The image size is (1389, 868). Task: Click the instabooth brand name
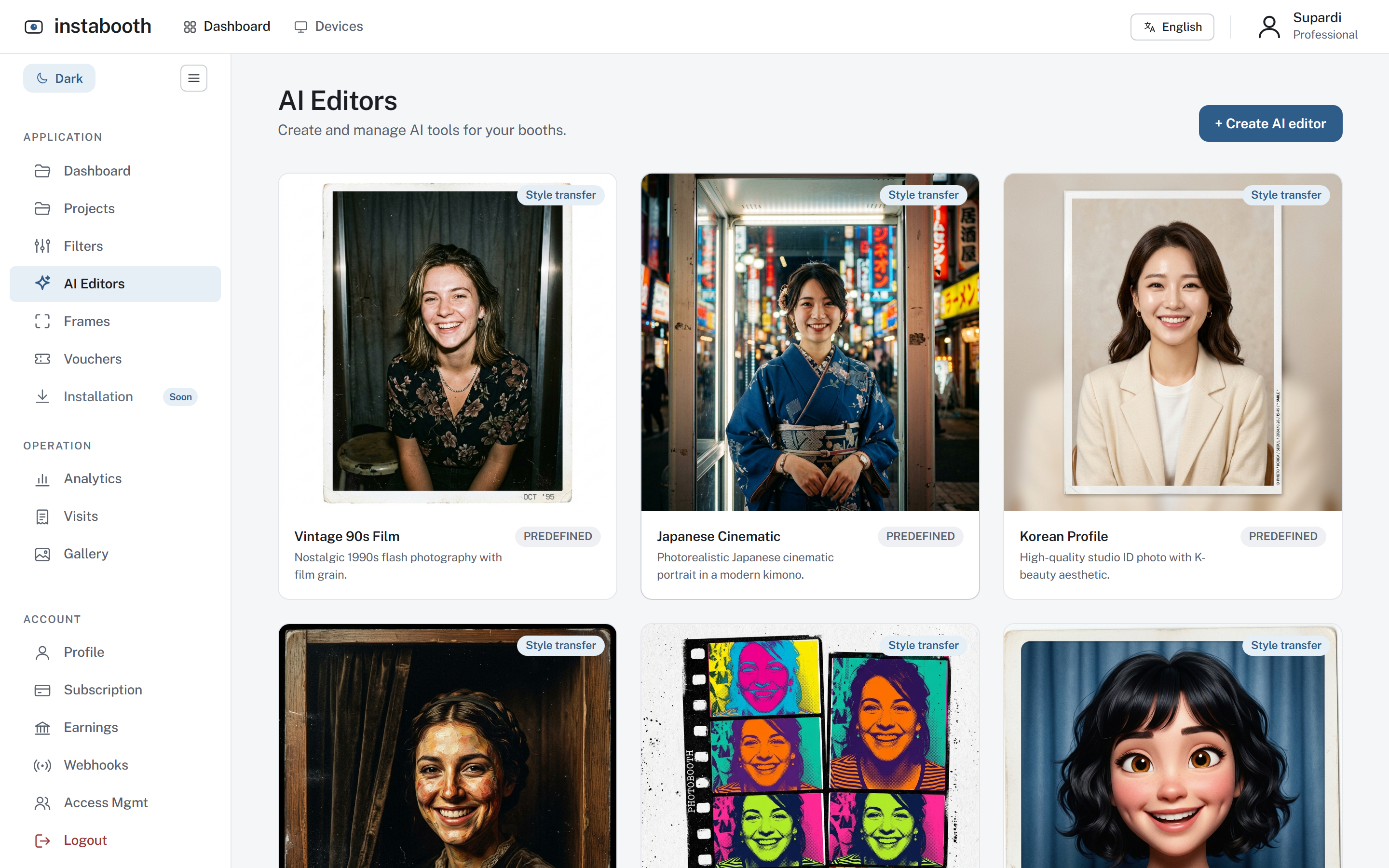tap(103, 27)
